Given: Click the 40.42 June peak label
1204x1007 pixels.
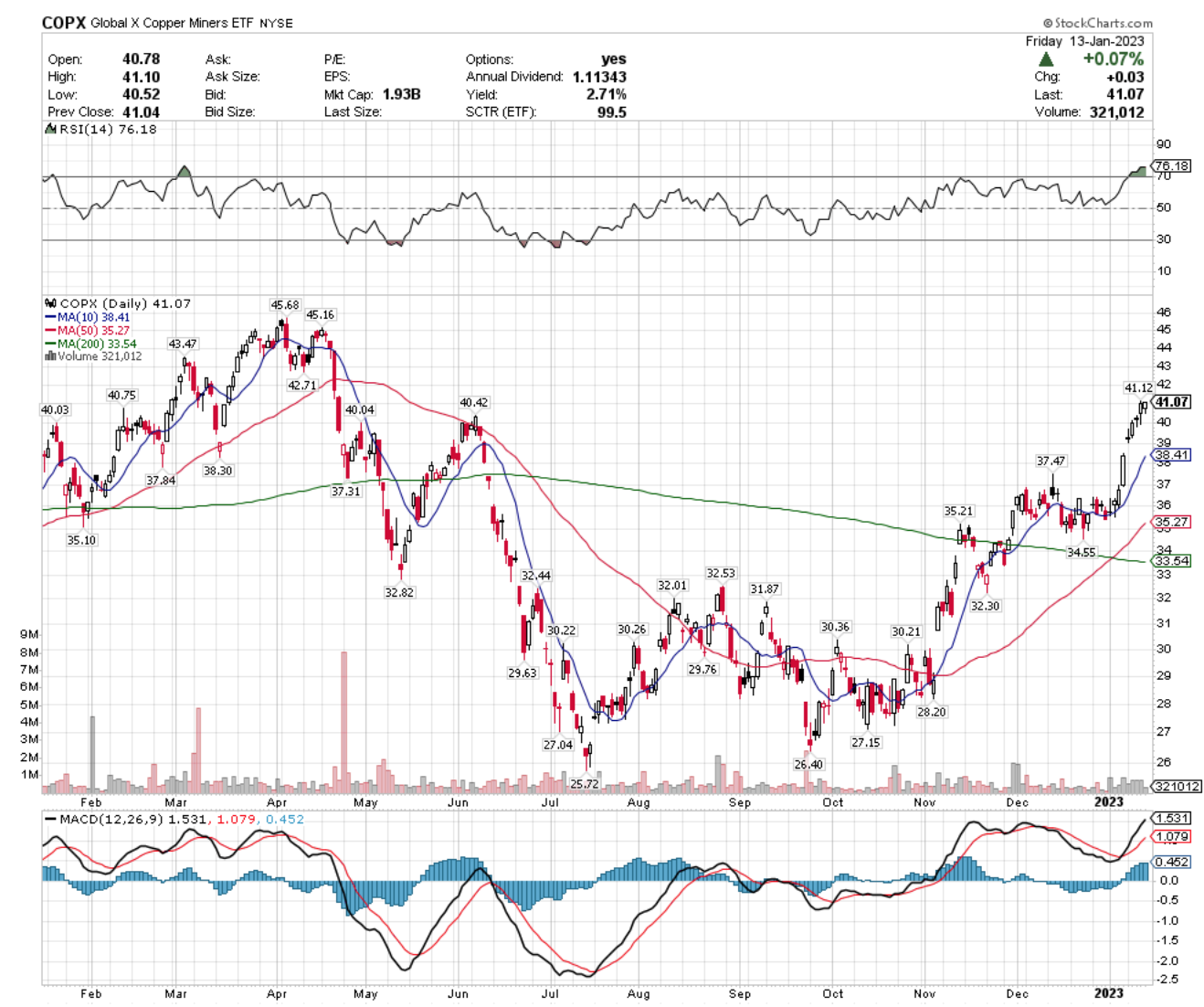Looking at the screenshot, I should (473, 403).
